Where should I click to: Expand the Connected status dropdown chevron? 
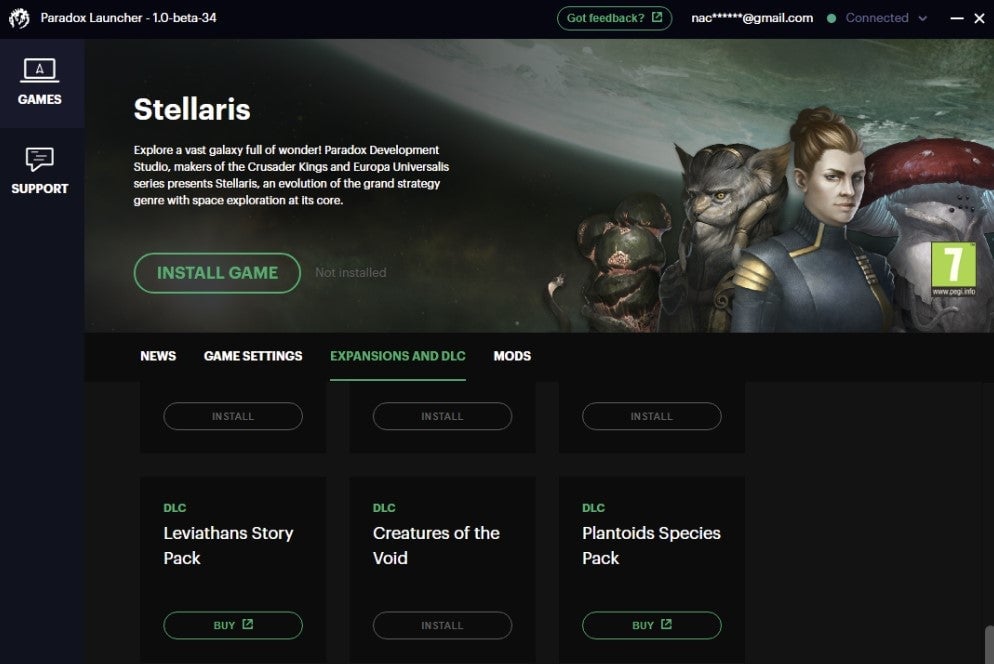tap(923, 18)
